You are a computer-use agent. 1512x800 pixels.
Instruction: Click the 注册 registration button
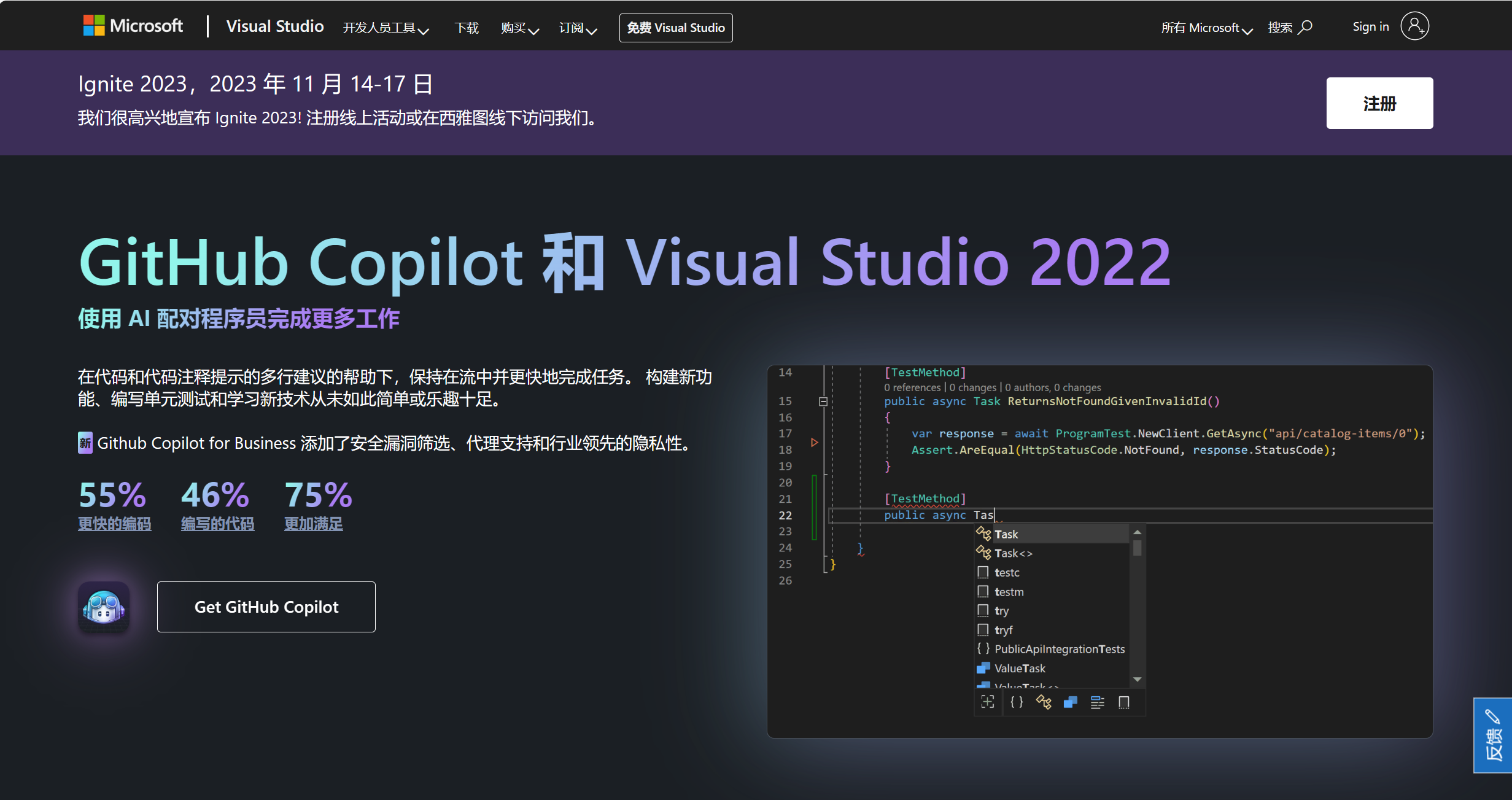1379,103
